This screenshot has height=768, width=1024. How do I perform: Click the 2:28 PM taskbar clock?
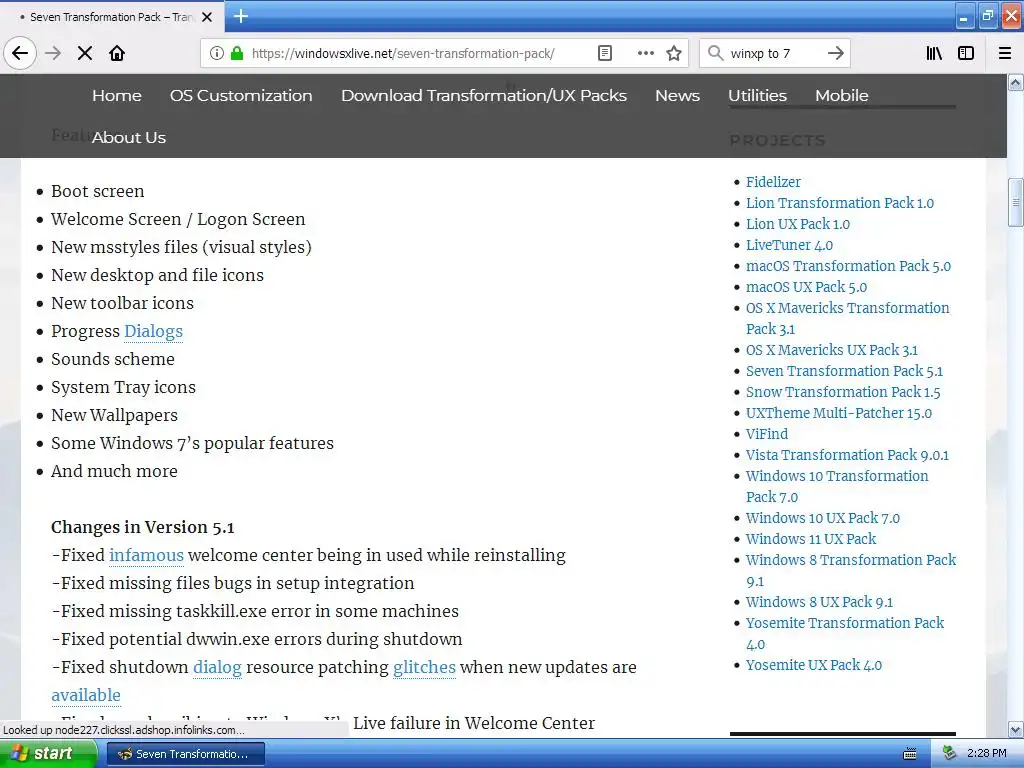pos(986,753)
